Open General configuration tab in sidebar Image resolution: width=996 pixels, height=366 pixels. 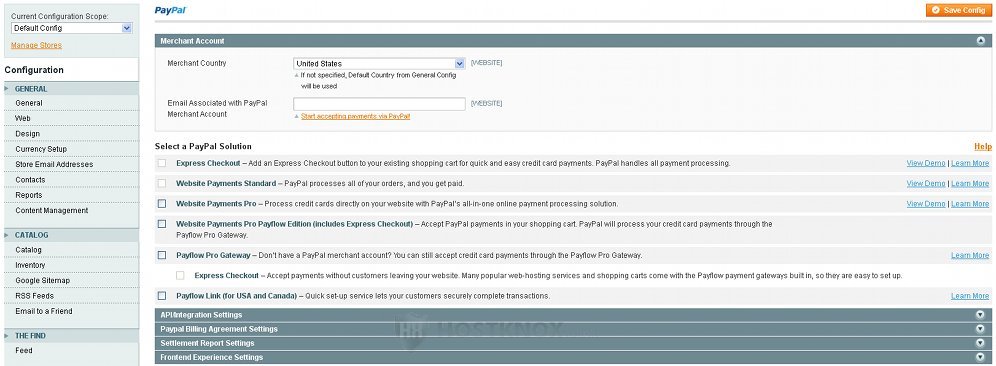71,103
